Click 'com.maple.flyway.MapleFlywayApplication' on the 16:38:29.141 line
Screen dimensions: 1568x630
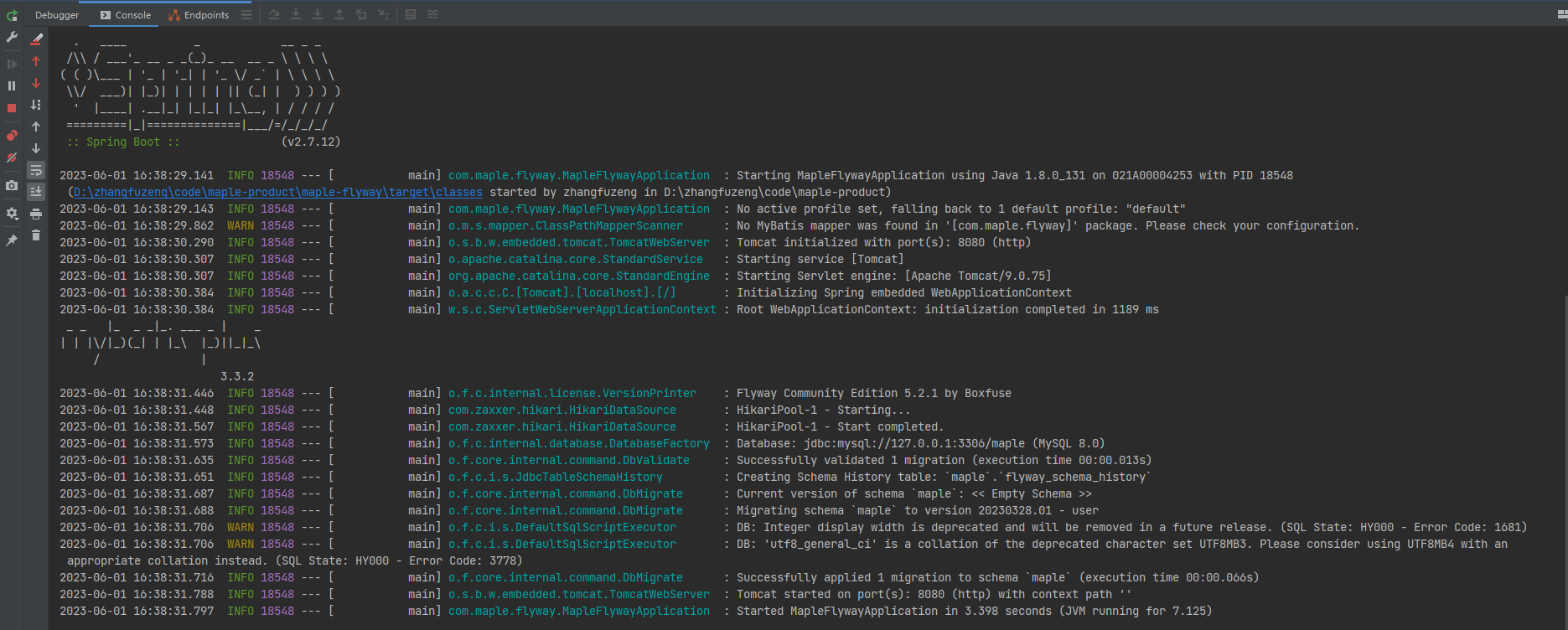click(579, 175)
